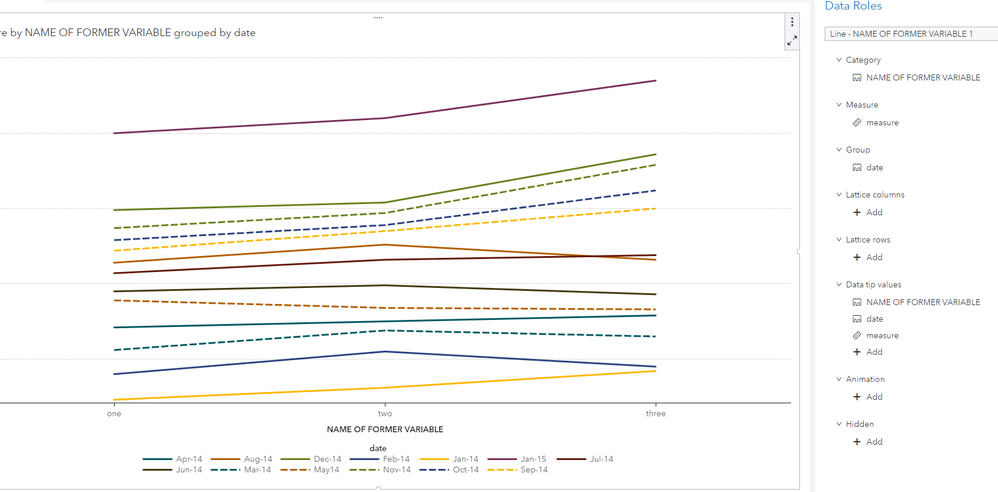The height and width of the screenshot is (492, 998).
Task: Click the plus icon under Hidden
Action: (857, 442)
